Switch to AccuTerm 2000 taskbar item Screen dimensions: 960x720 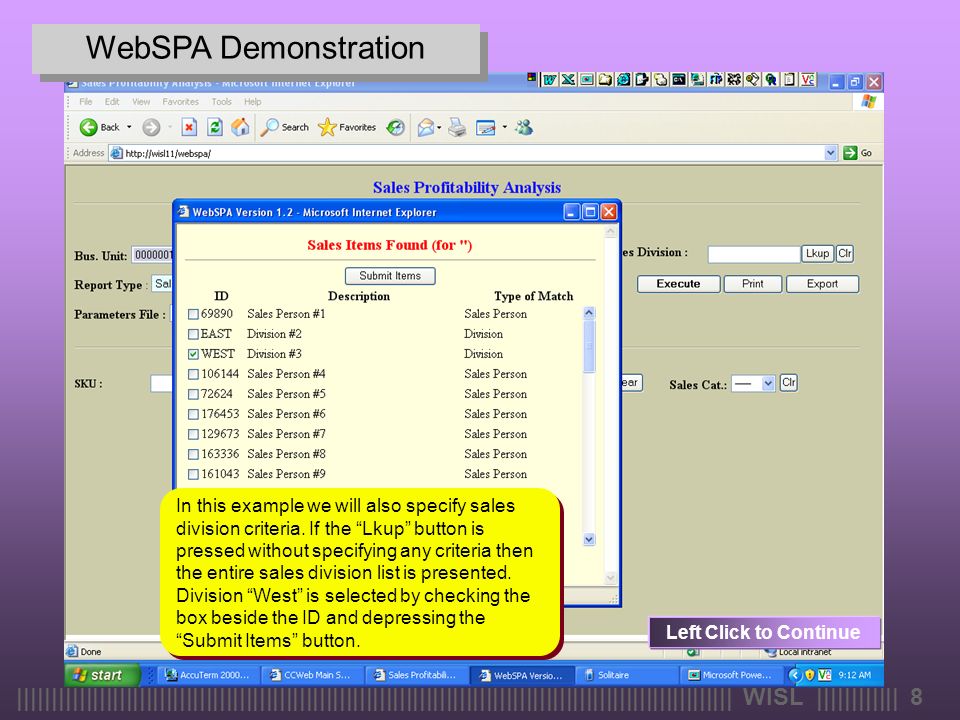pyautogui.click(x=208, y=675)
